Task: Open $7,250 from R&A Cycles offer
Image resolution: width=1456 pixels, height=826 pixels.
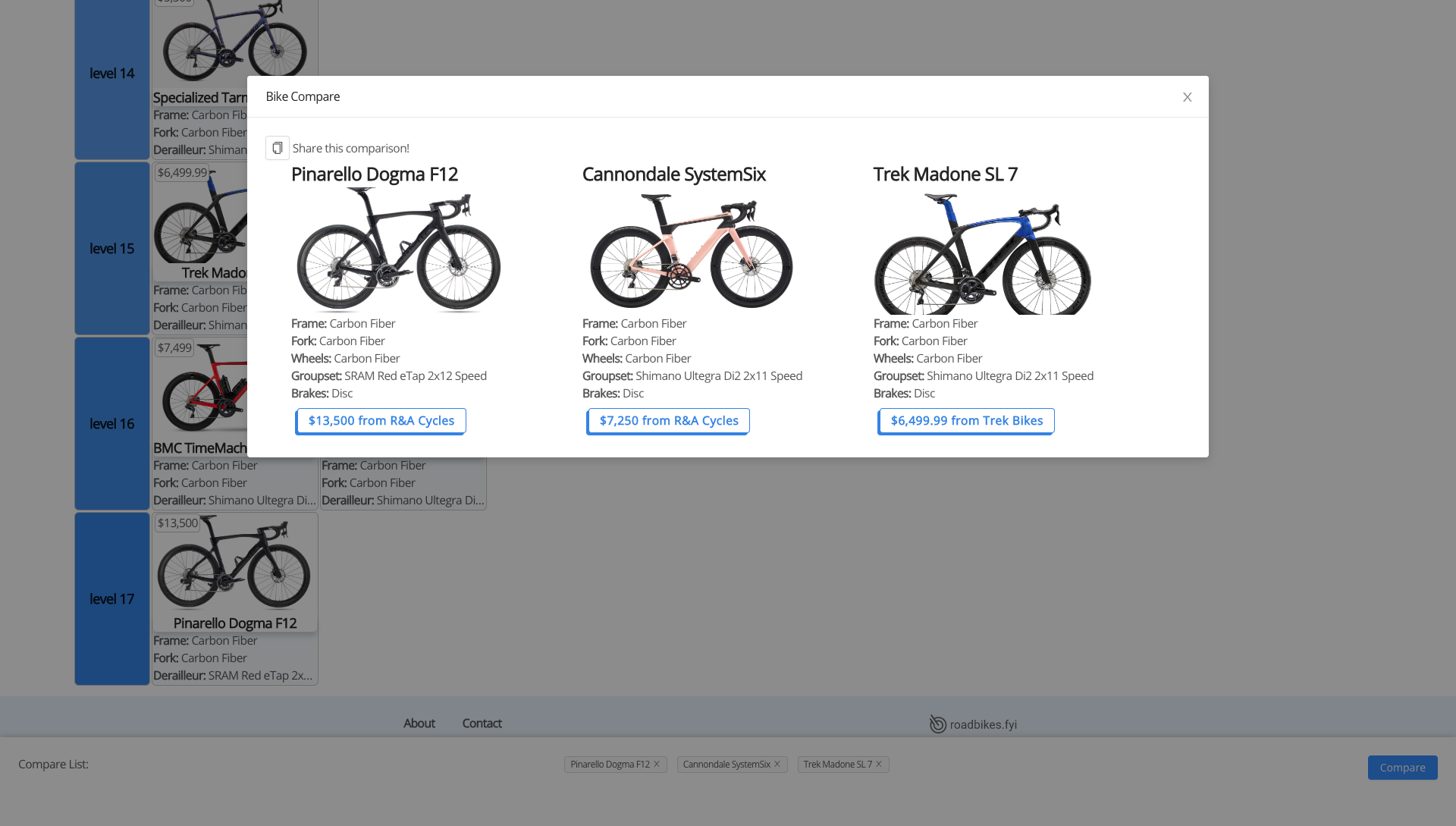Action: point(667,420)
